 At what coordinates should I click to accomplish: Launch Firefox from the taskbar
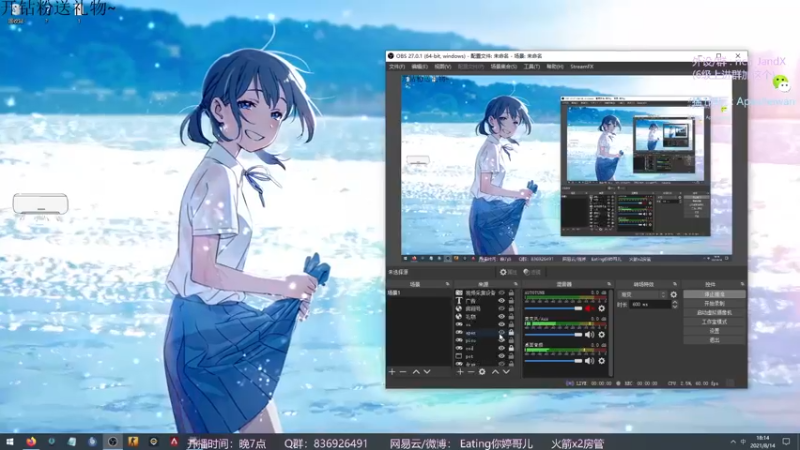tap(31, 442)
